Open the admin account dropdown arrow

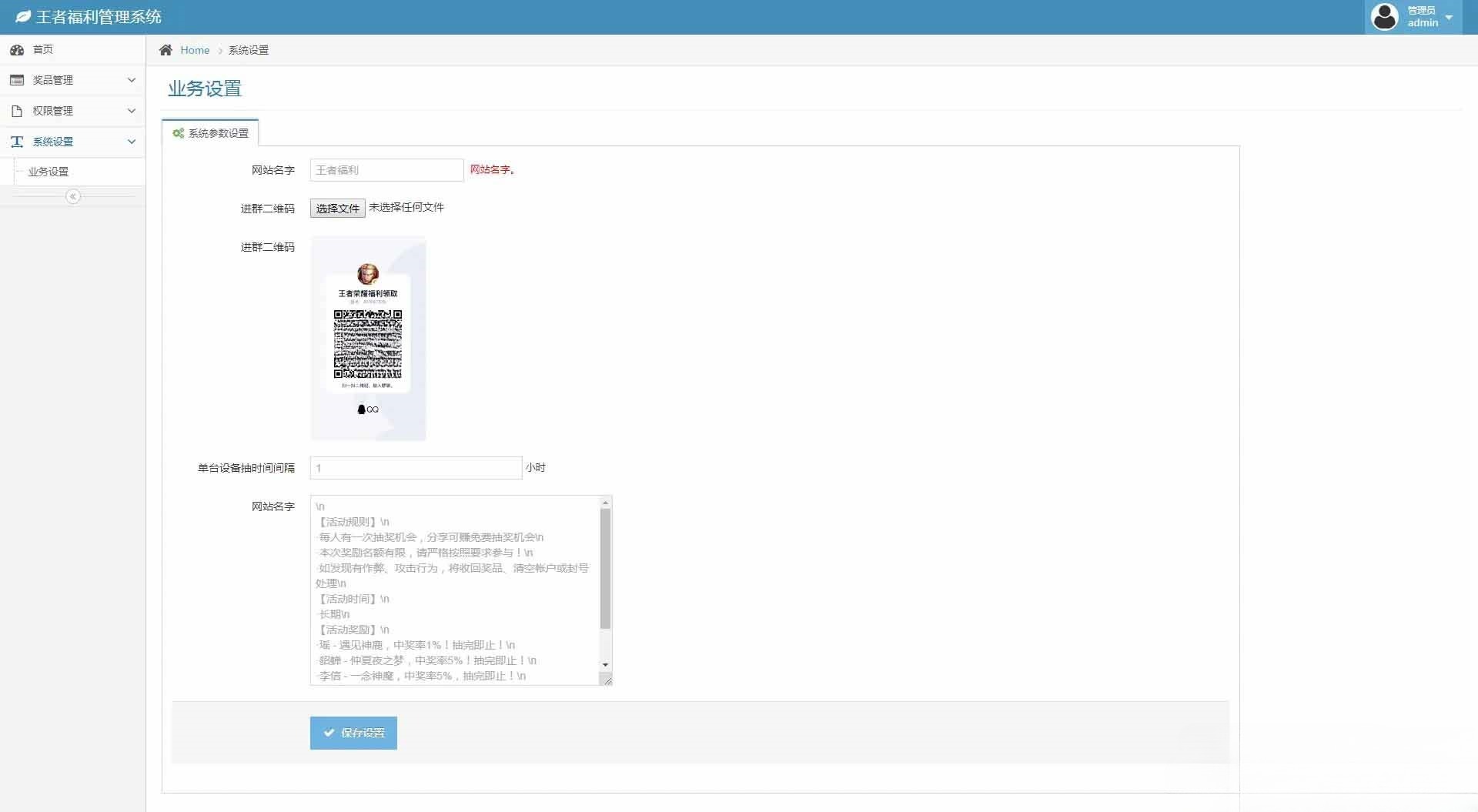[x=1449, y=17]
